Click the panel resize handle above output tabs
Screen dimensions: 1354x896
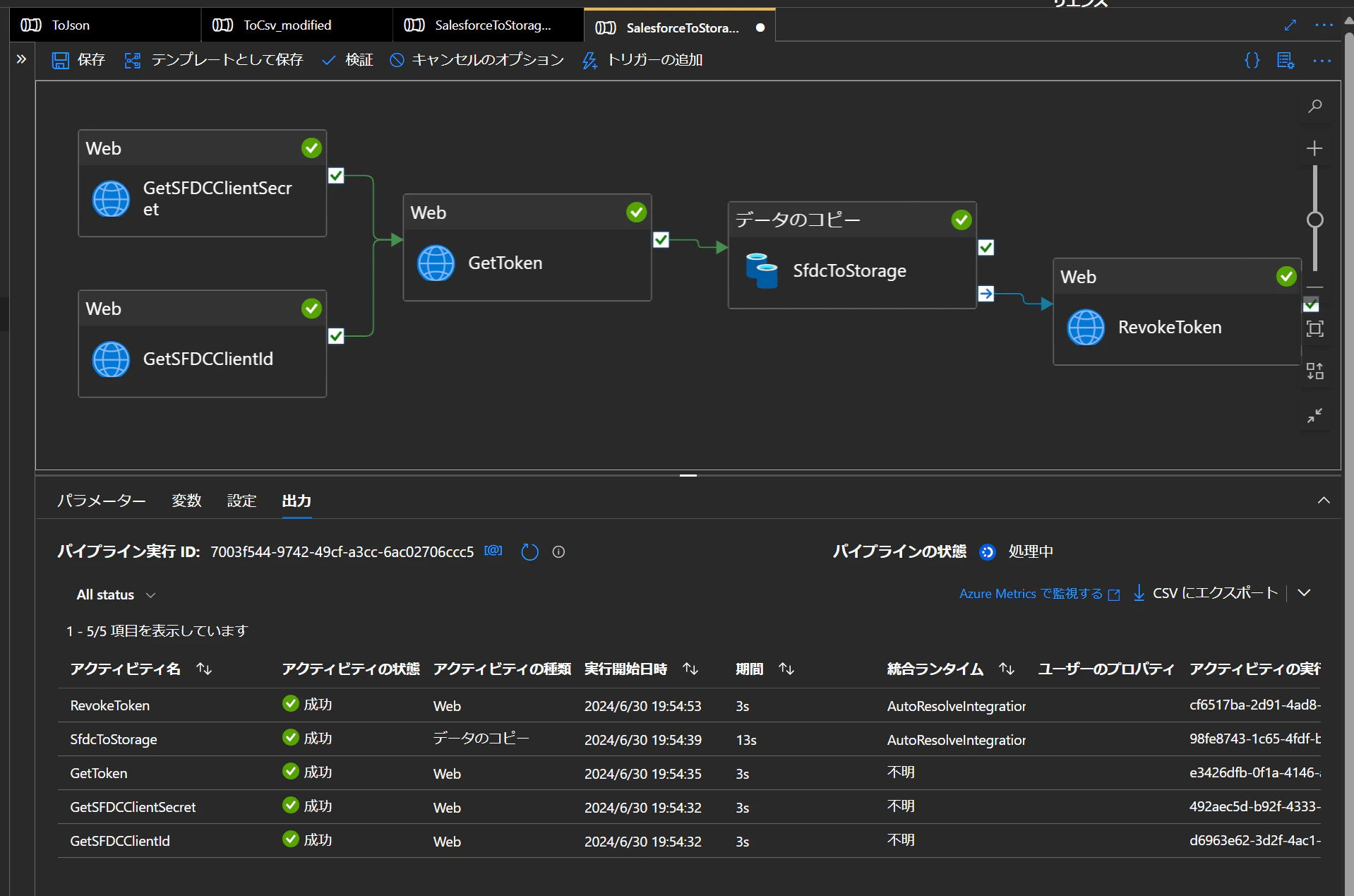(688, 475)
